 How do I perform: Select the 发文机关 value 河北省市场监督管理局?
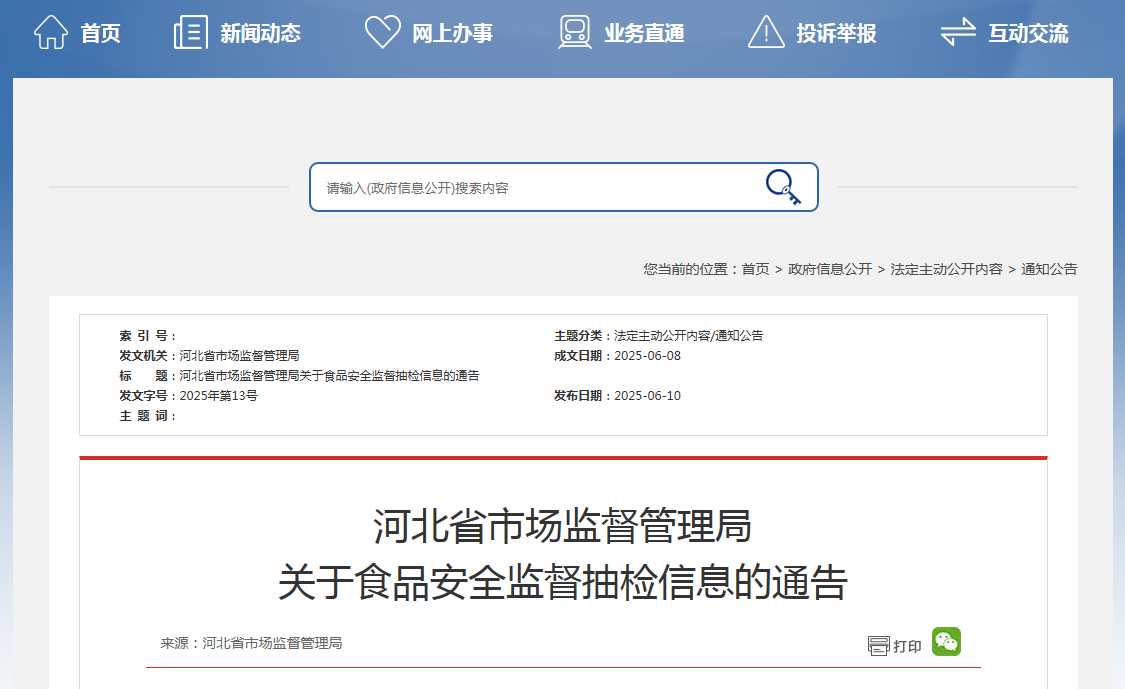click(x=239, y=355)
